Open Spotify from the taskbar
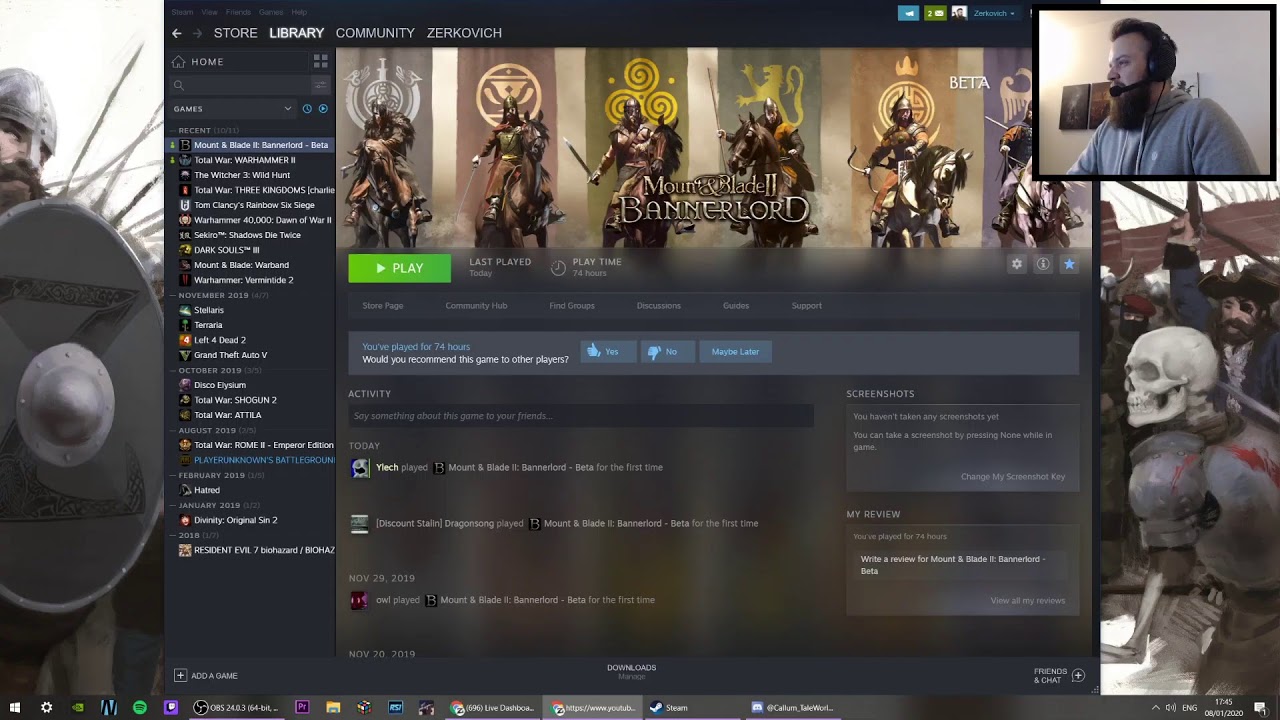 tap(140, 707)
